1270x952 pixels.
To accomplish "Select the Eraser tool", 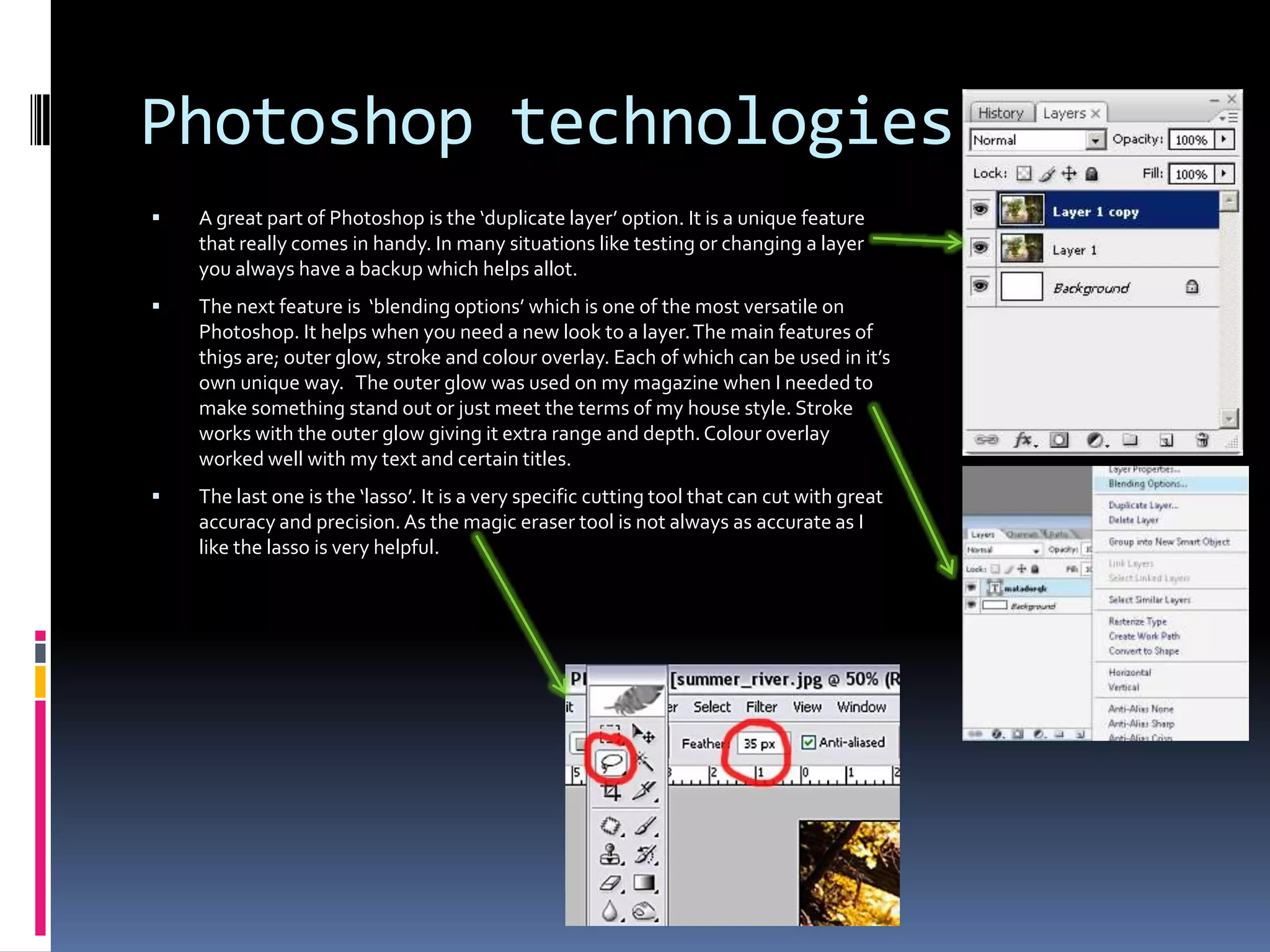I will [611, 883].
